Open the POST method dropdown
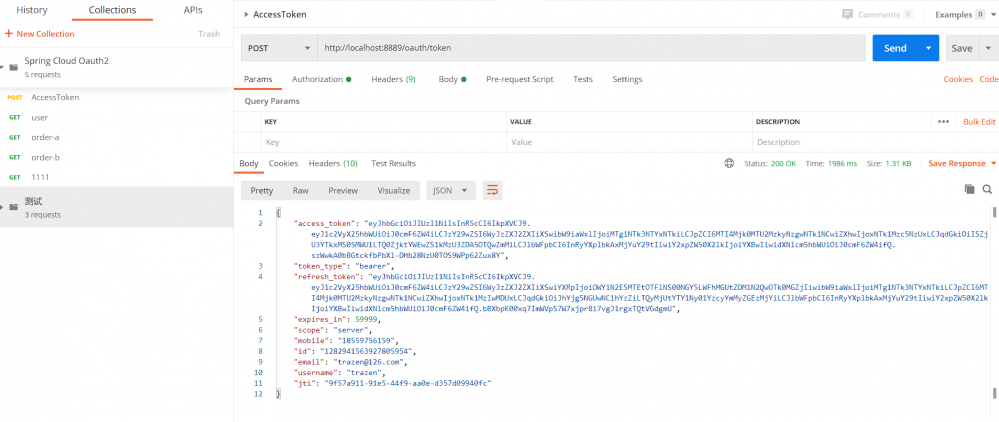999x422 pixels. (x=278, y=48)
